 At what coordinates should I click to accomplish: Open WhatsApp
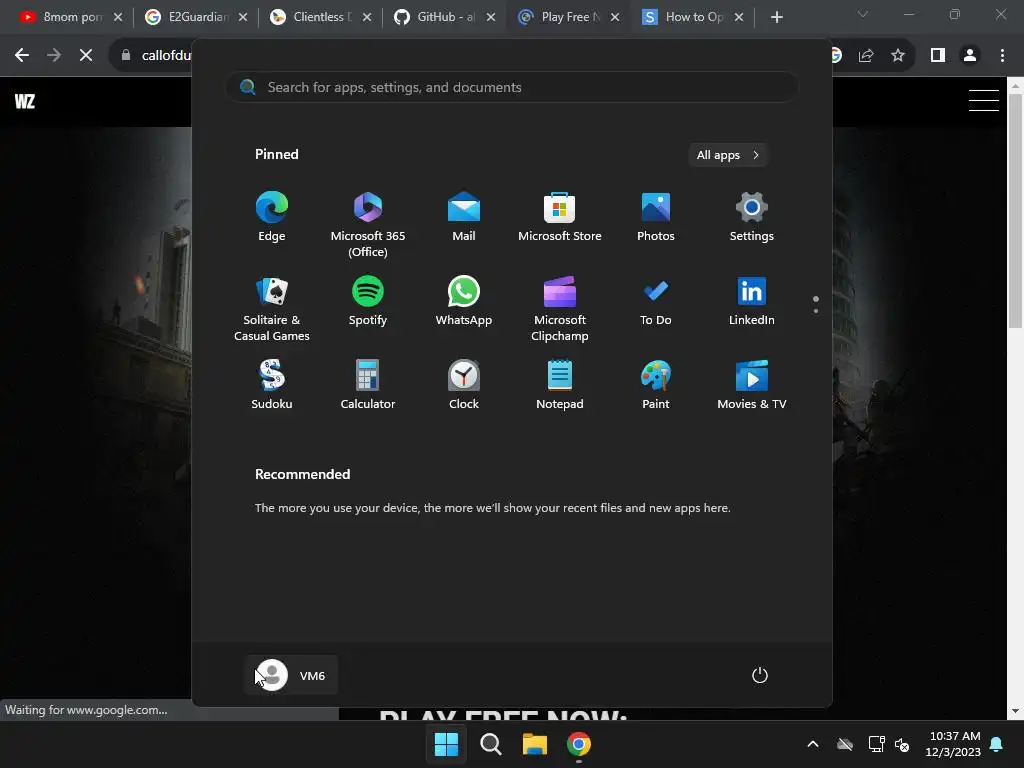click(464, 302)
